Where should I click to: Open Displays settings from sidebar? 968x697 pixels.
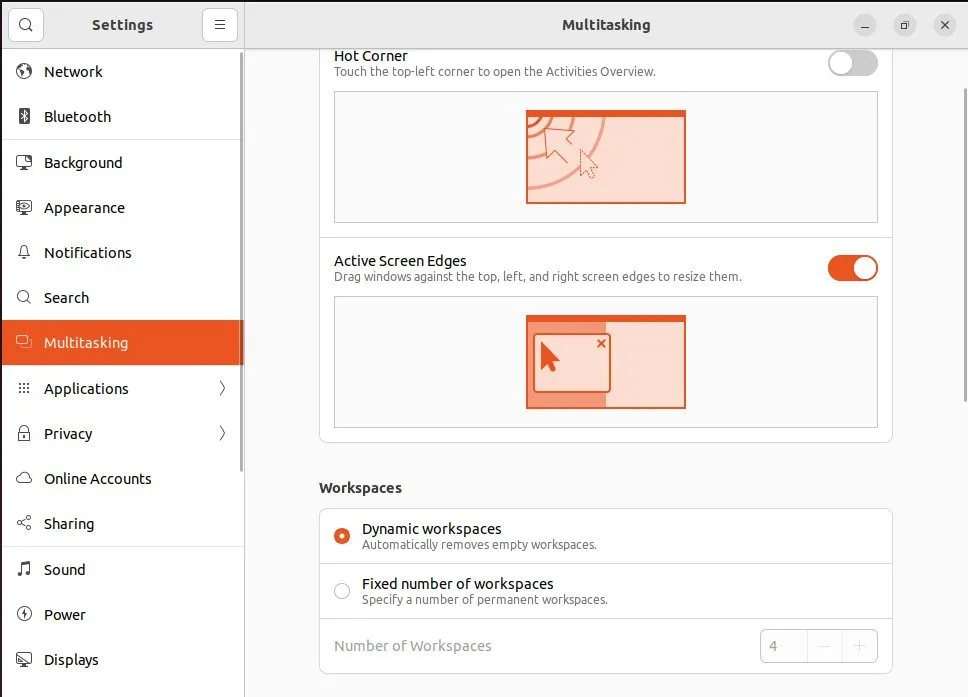pyautogui.click(x=71, y=659)
